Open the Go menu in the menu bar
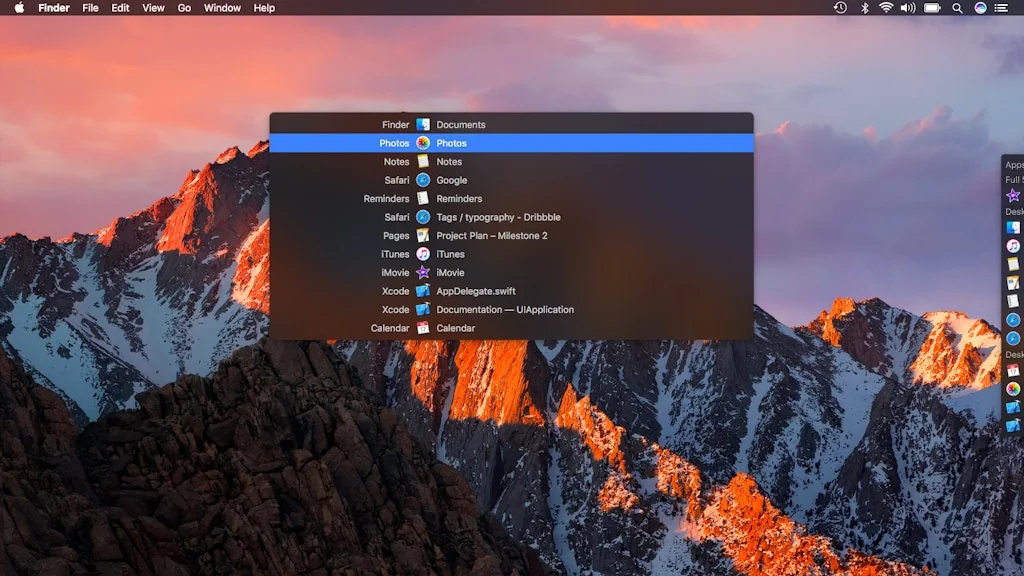This screenshot has width=1024, height=576. [184, 8]
